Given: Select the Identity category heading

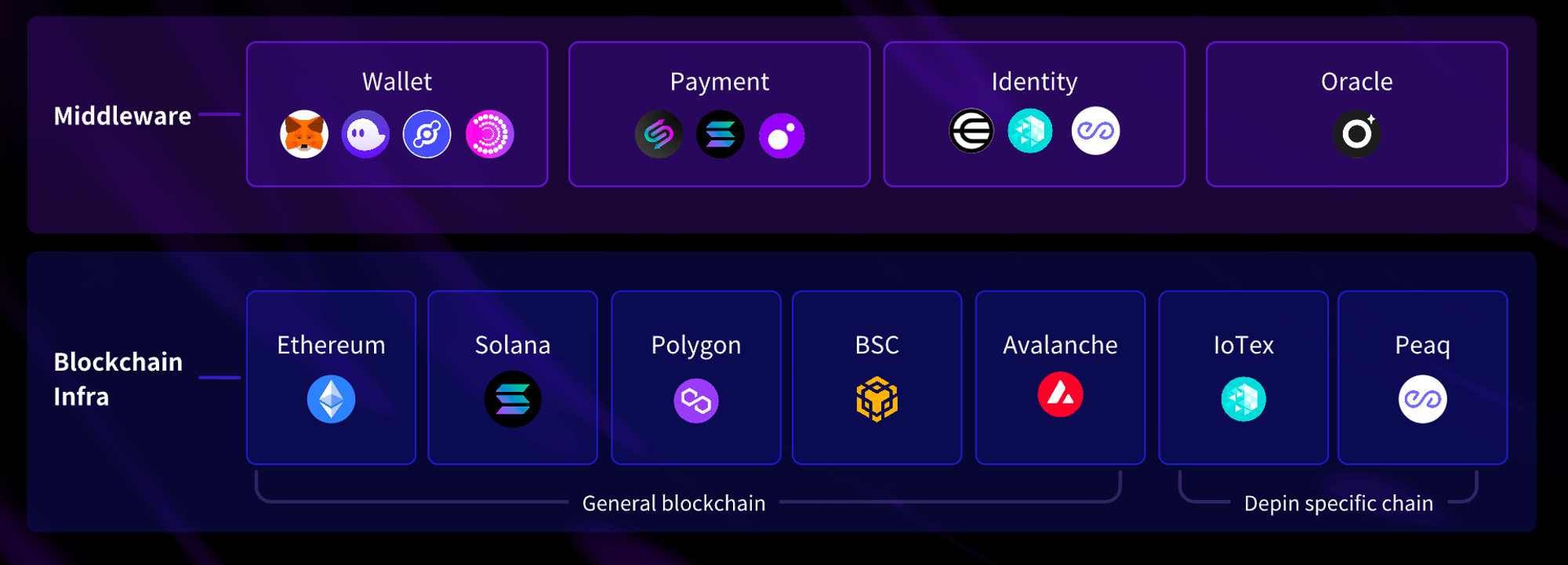Looking at the screenshot, I should [1034, 81].
